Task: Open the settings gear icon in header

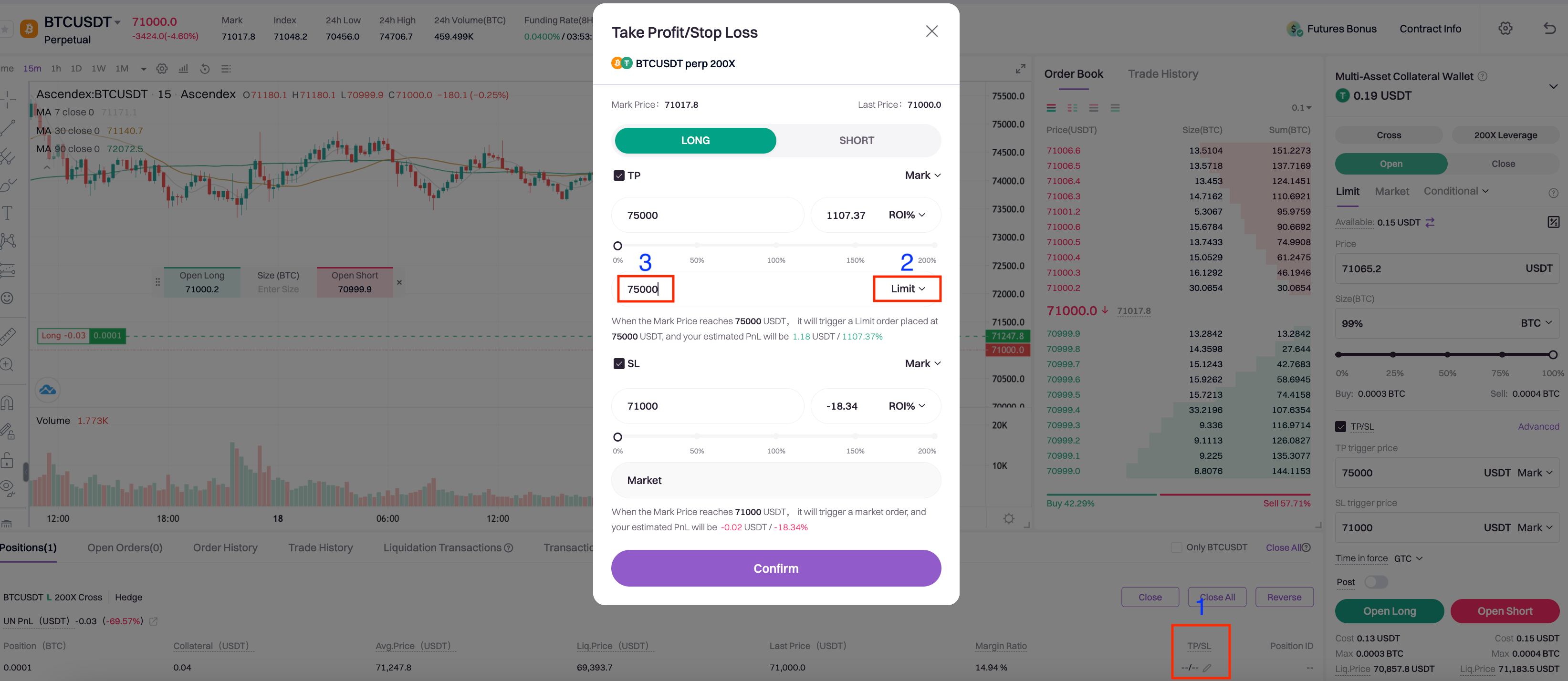Action: coord(1505,29)
